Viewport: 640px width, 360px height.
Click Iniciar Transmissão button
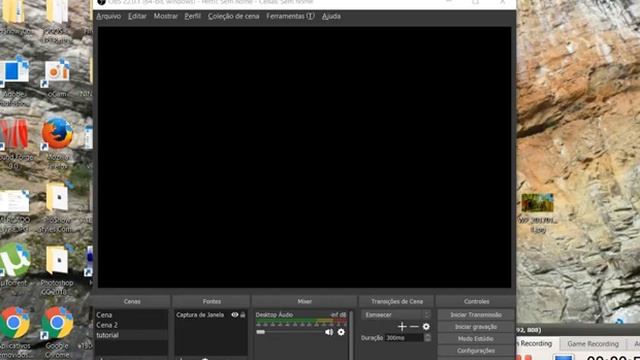pyautogui.click(x=476, y=315)
